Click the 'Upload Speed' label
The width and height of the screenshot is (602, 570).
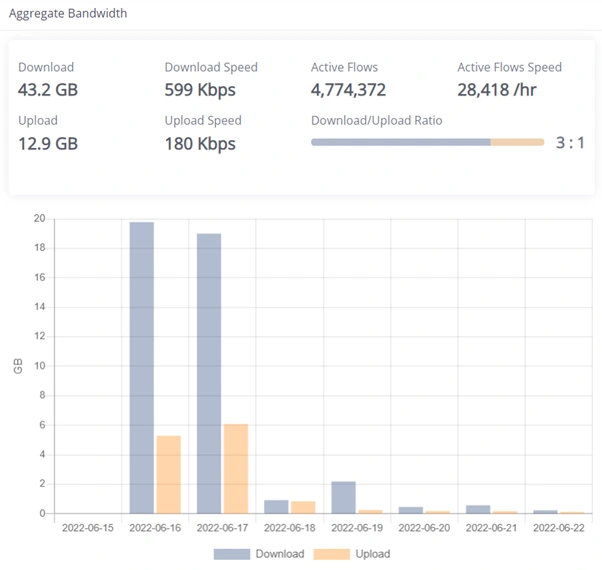(x=203, y=121)
